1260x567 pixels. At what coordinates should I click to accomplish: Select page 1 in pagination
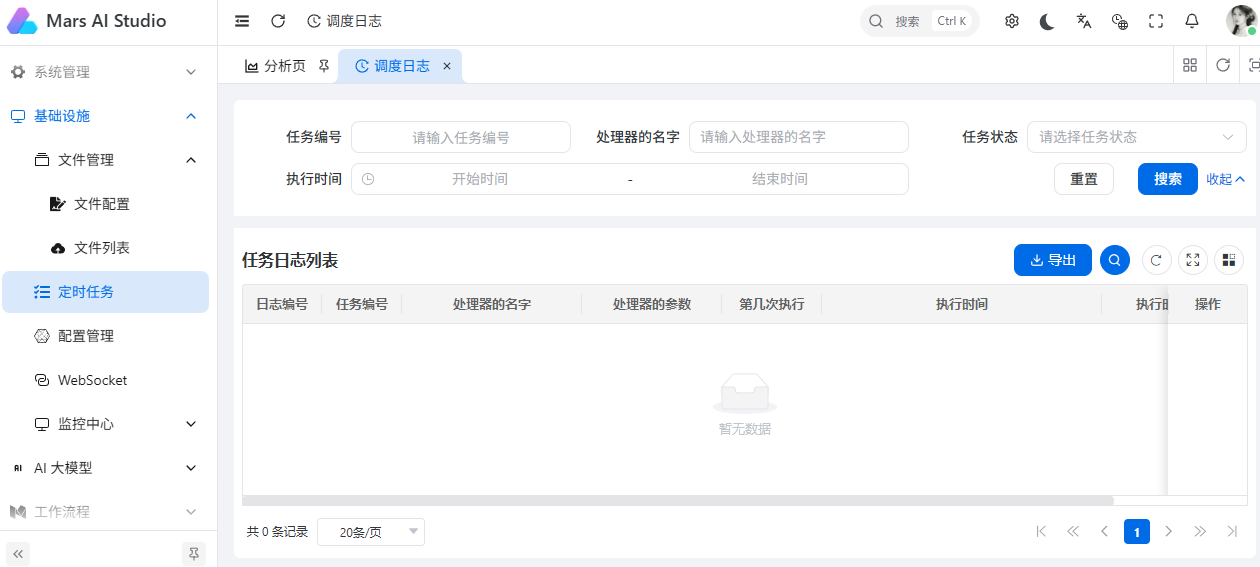point(1137,531)
